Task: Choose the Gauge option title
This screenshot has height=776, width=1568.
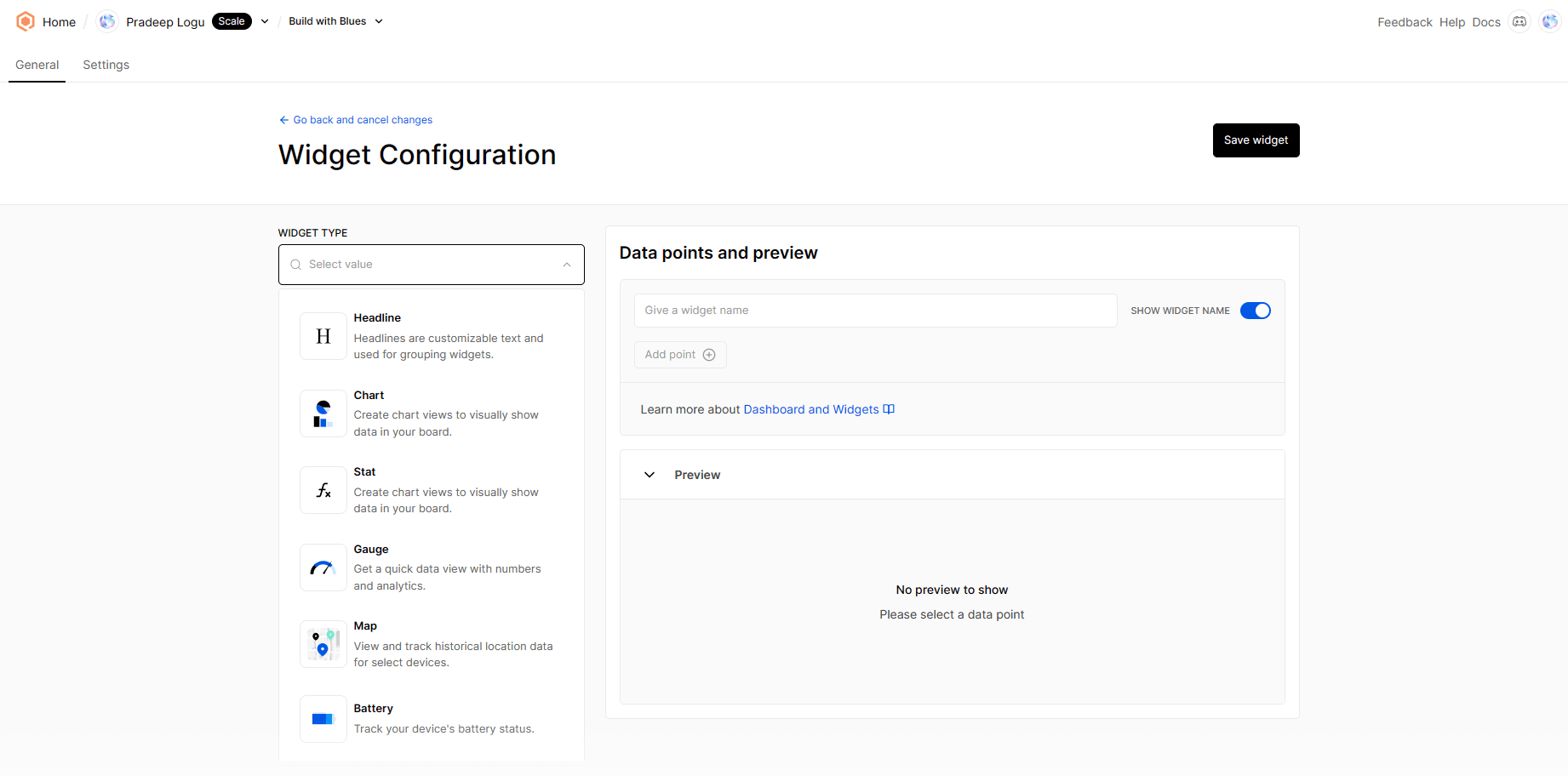Action: [371, 550]
